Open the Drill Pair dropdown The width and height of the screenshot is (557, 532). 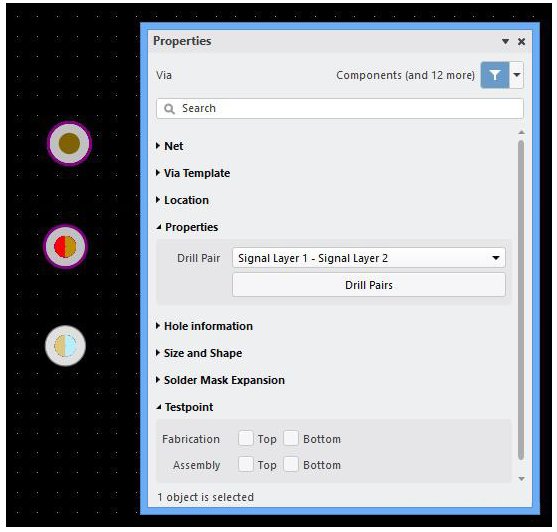pos(369,258)
